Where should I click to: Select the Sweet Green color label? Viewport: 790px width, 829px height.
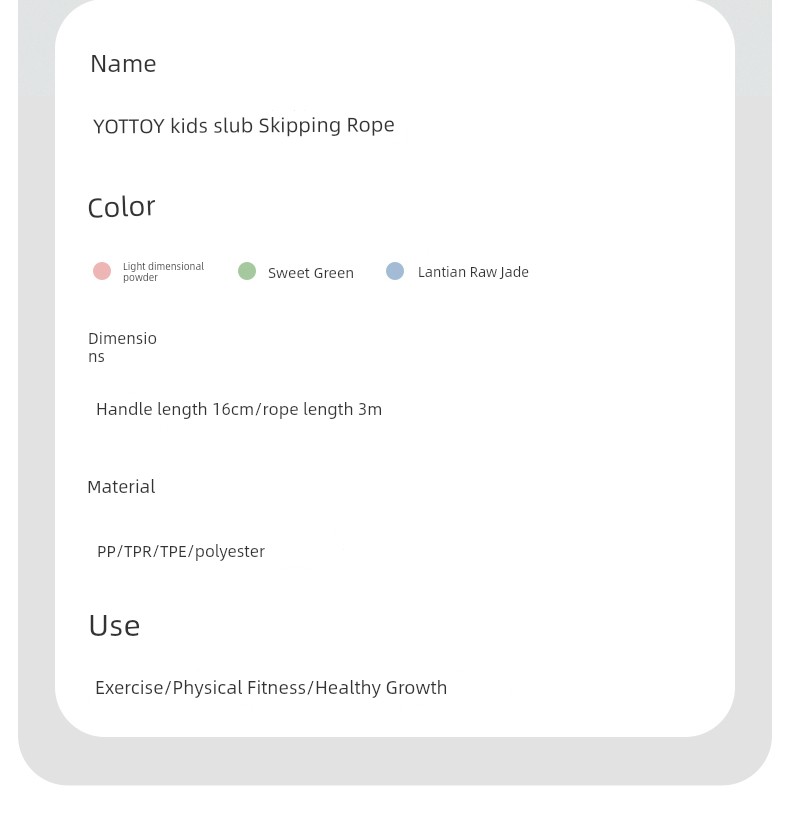click(311, 273)
